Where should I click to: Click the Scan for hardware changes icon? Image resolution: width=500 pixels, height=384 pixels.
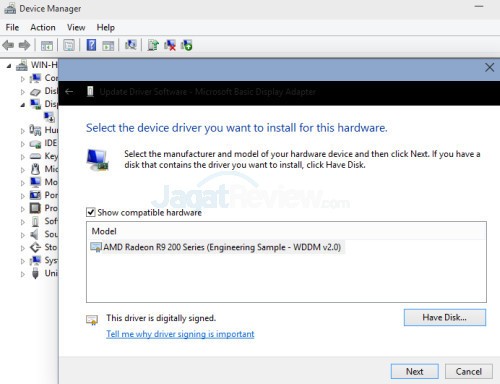131,45
